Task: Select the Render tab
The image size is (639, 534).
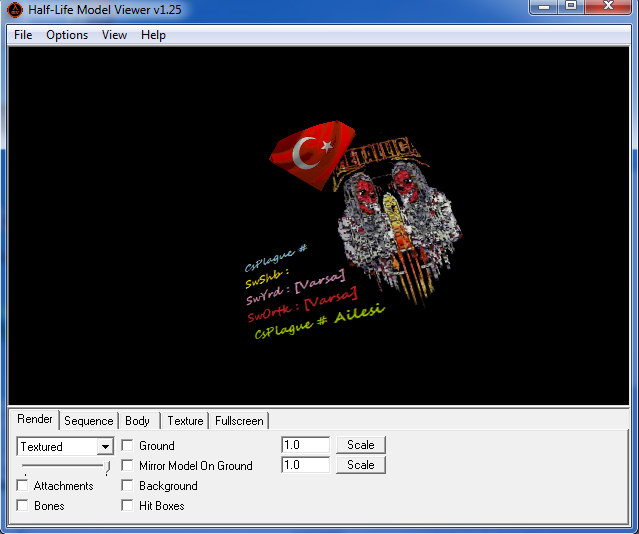Action: [35, 420]
